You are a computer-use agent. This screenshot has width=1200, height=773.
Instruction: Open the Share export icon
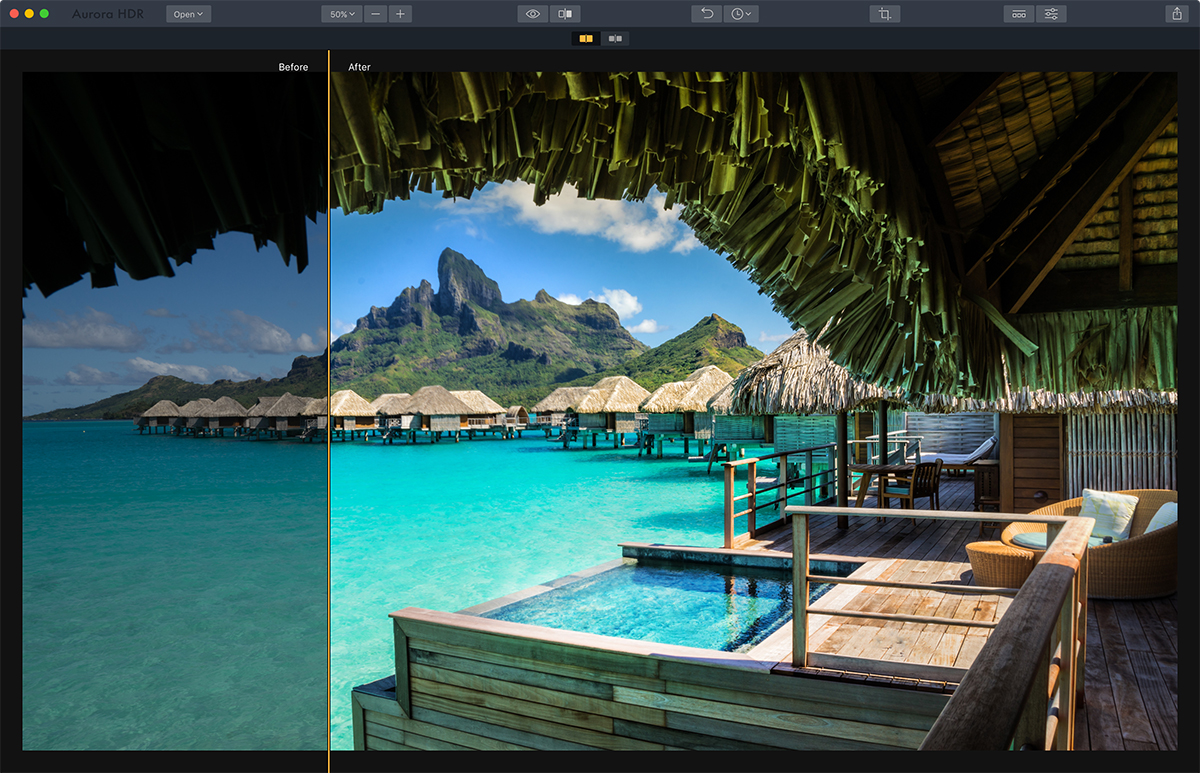(x=1175, y=14)
